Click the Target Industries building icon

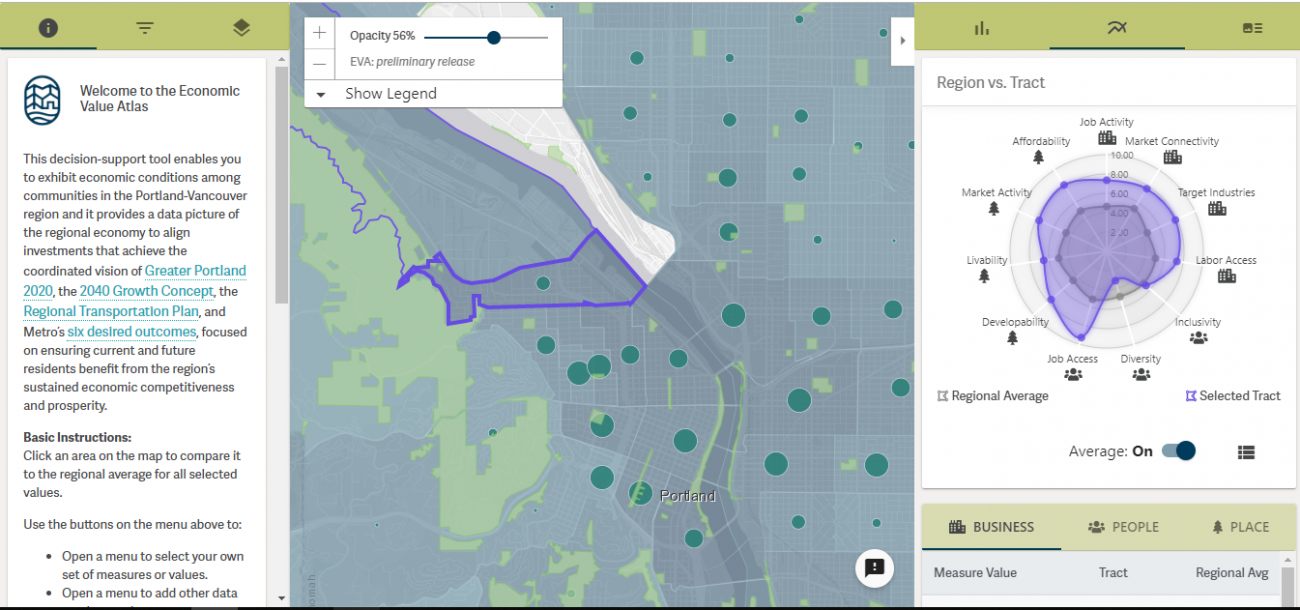pos(1216,208)
